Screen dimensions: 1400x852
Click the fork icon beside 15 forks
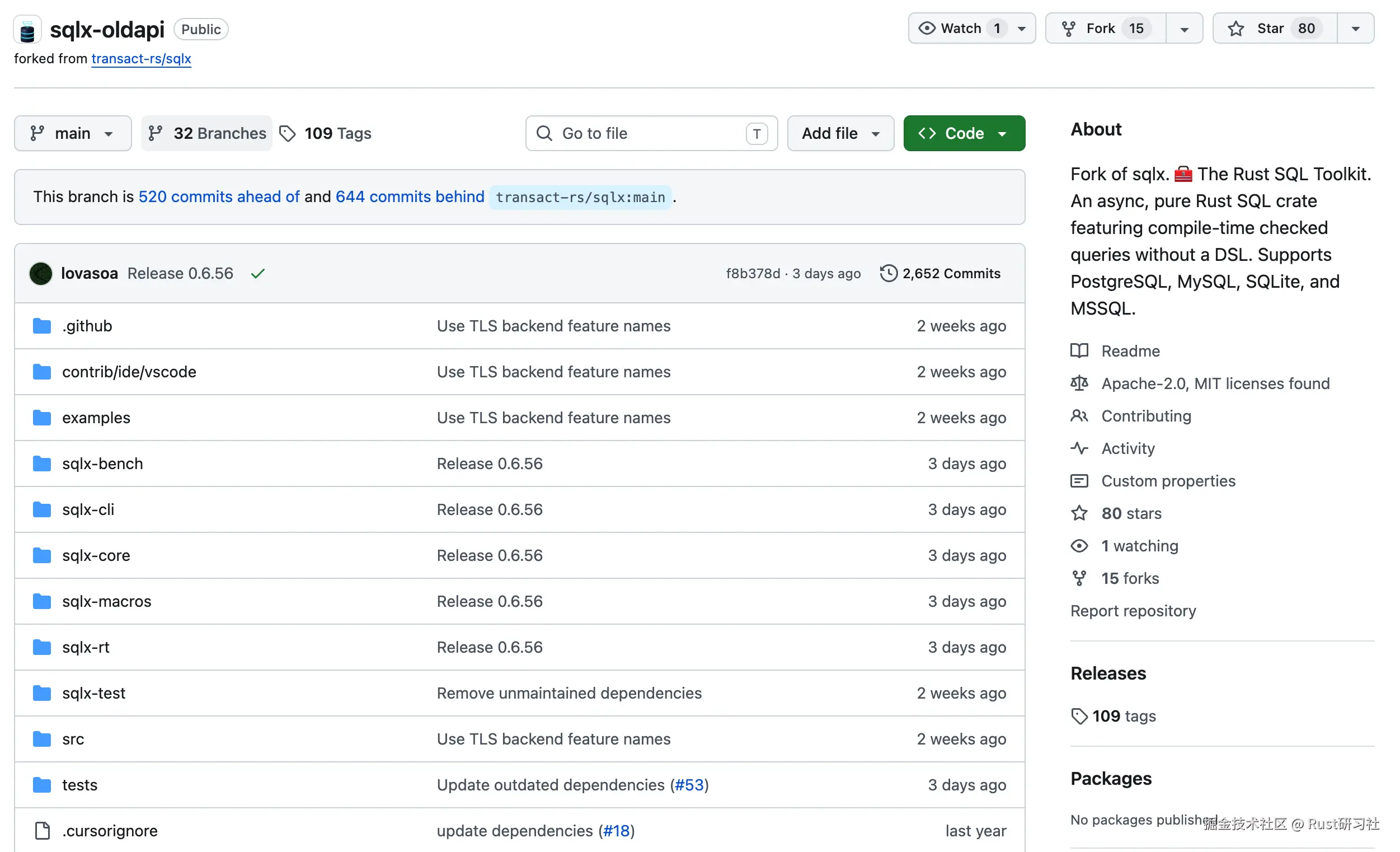[x=1080, y=579]
